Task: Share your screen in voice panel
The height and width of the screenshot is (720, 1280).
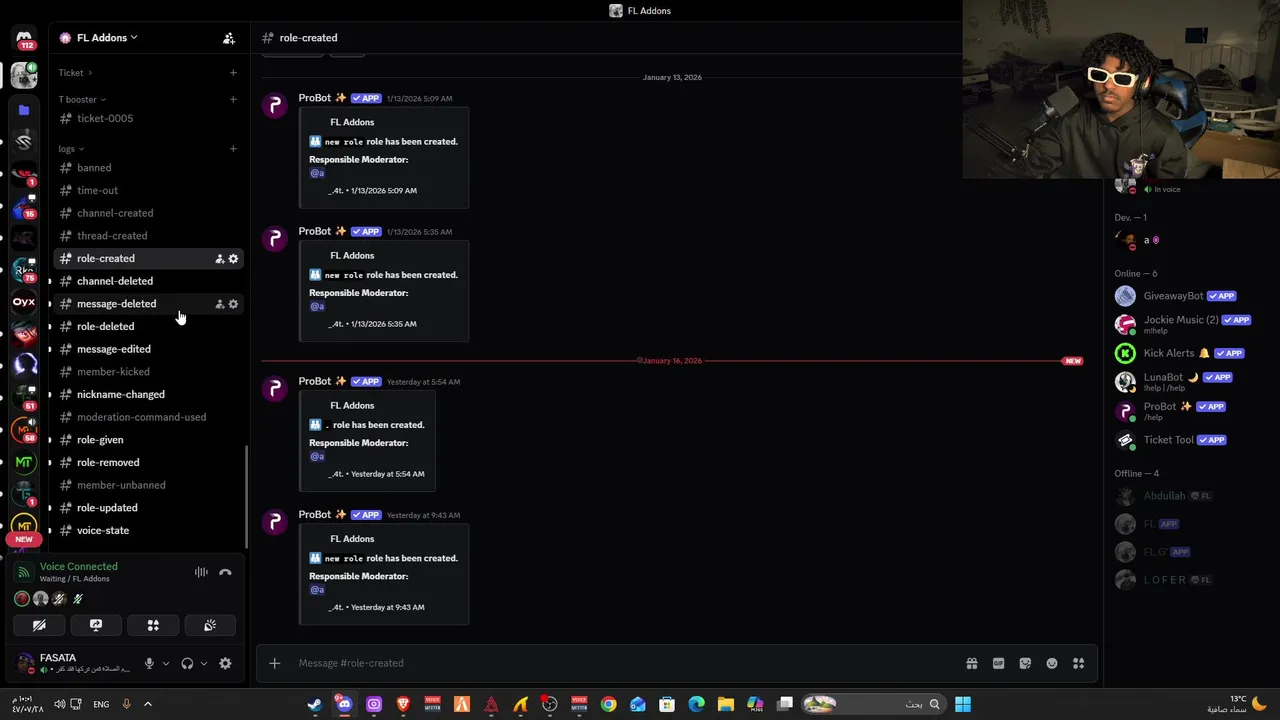Action: [x=96, y=625]
